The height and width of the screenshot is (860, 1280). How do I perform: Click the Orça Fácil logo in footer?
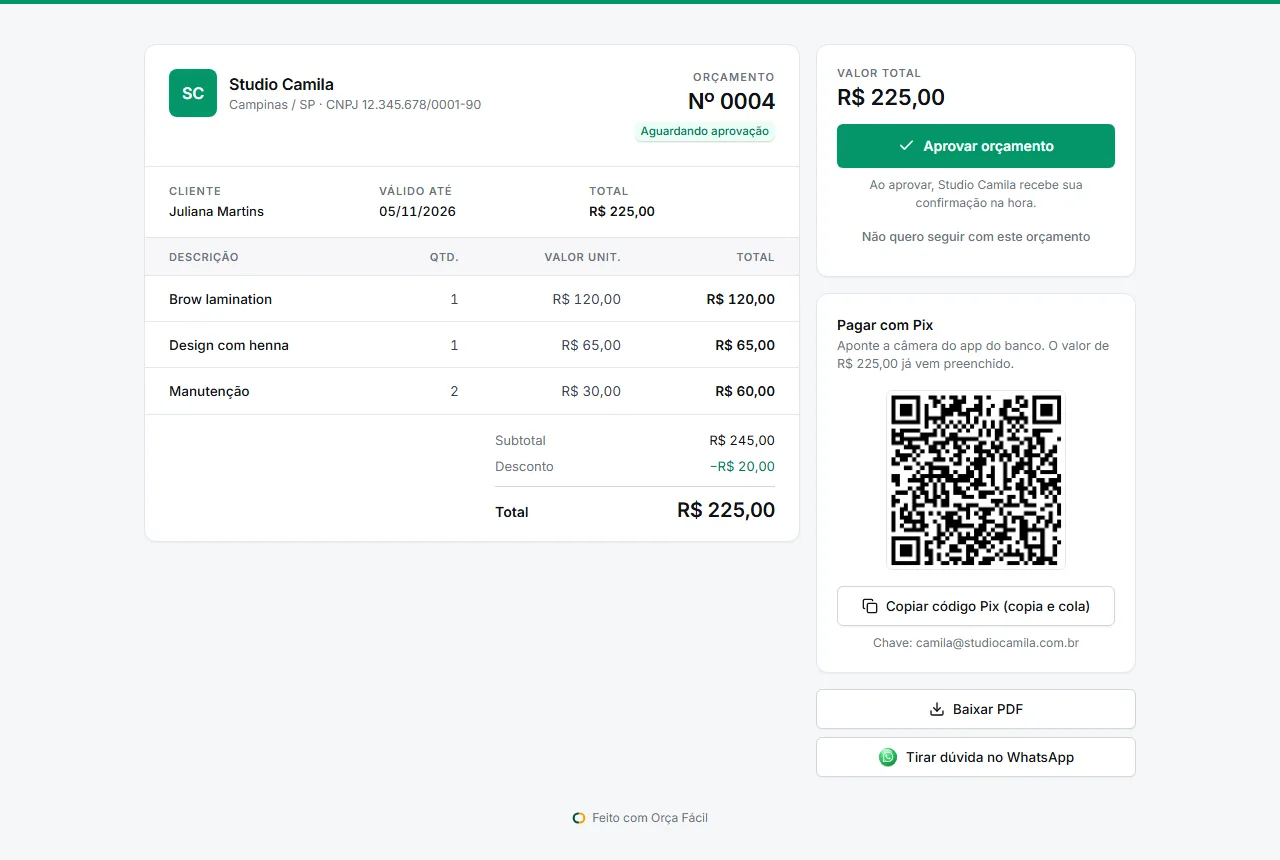click(578, 818)
